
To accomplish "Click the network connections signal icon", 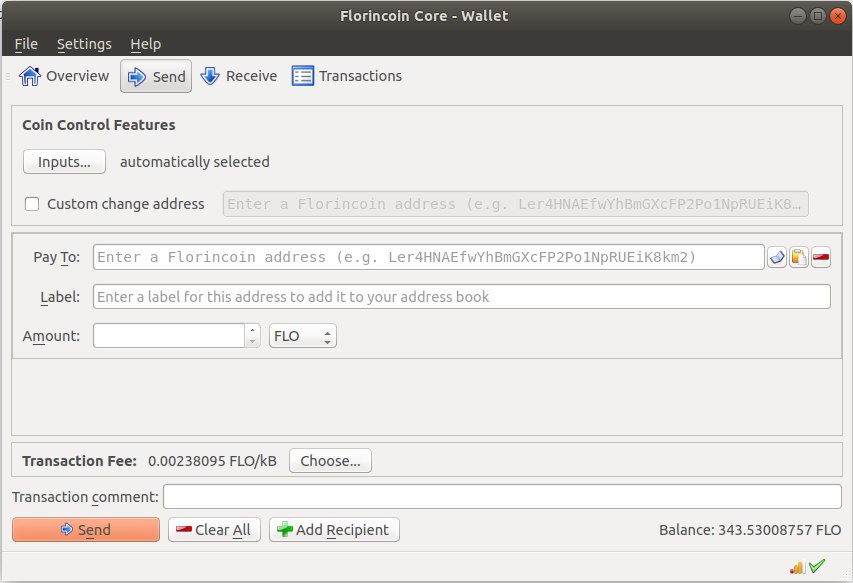I will point(797,567).
